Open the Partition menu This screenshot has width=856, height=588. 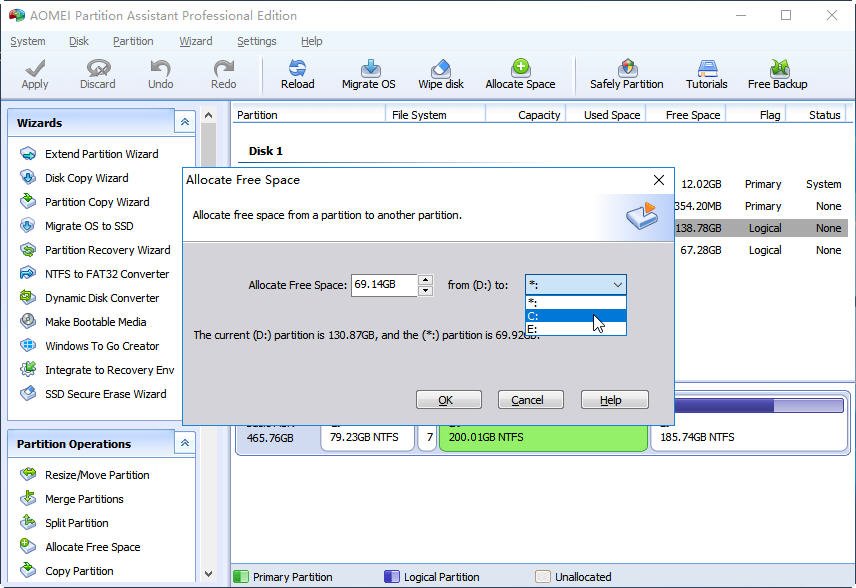tap(133, 41)
